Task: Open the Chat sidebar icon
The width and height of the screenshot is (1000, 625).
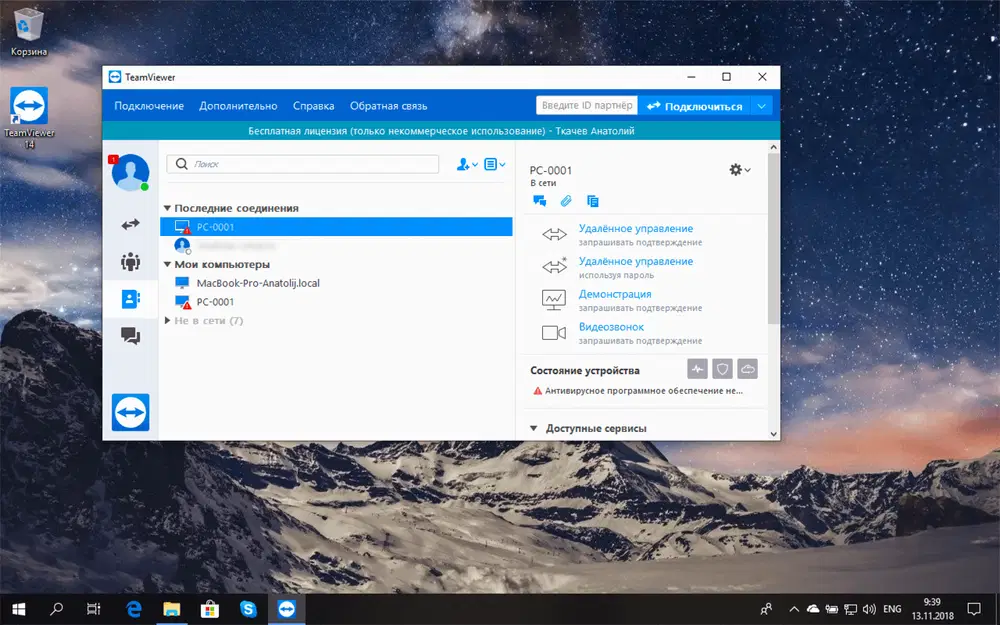Action: click(130, 335)
